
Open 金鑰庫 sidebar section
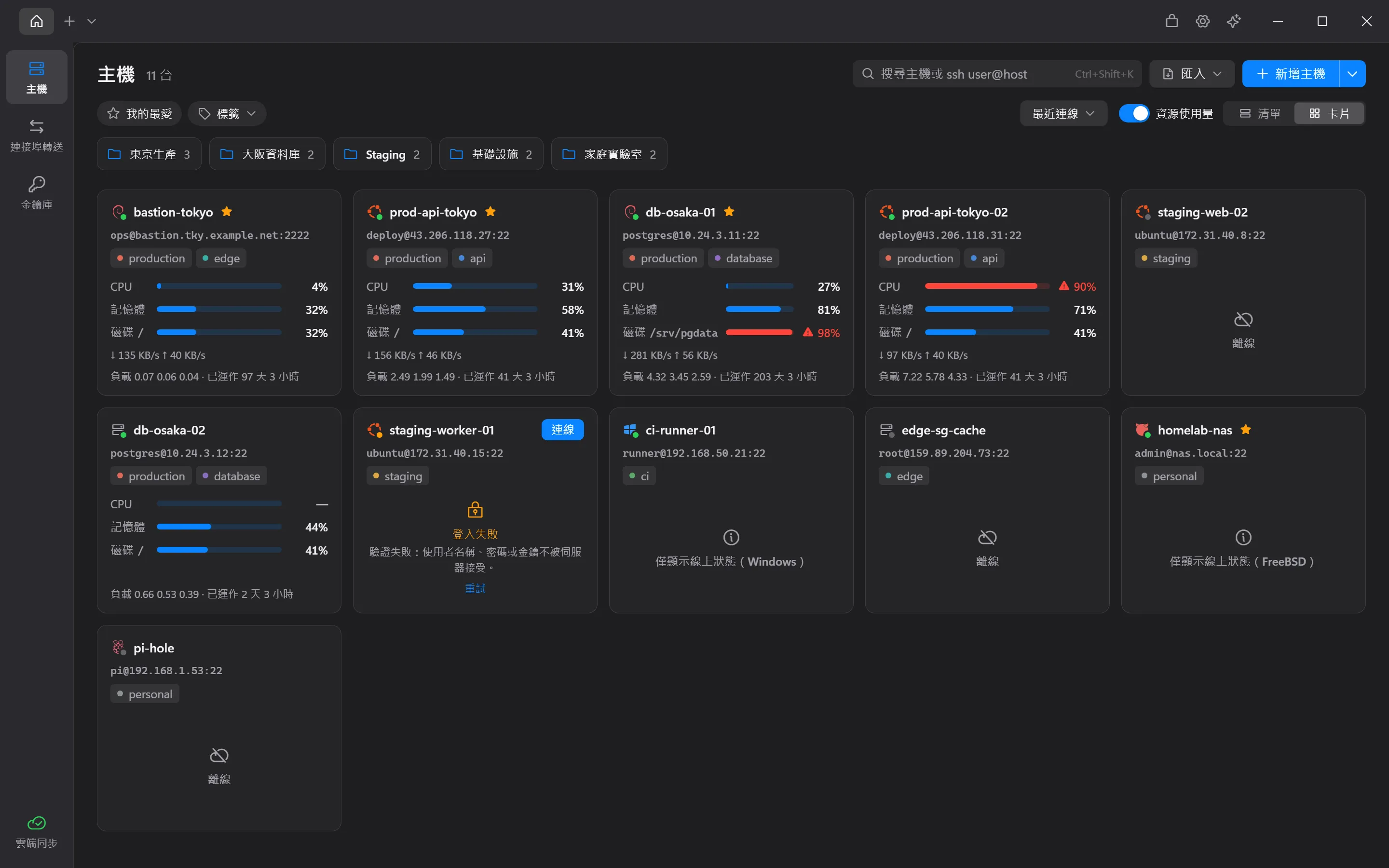[x=37, y=193]
